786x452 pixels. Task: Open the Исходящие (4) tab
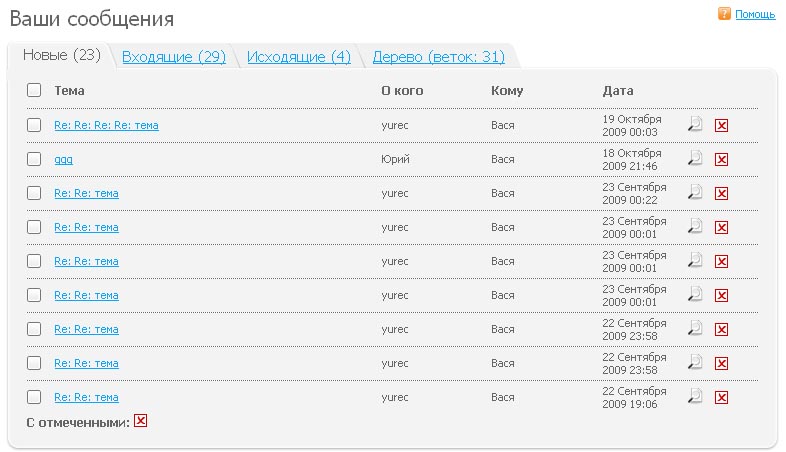coord(299,57)
